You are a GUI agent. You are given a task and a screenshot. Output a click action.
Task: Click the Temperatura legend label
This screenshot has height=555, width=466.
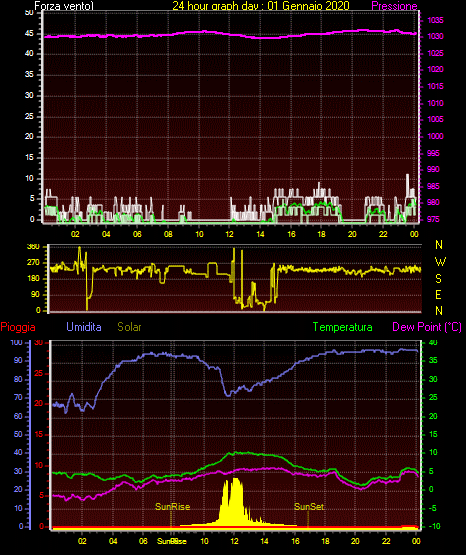(x=343, y=327)
